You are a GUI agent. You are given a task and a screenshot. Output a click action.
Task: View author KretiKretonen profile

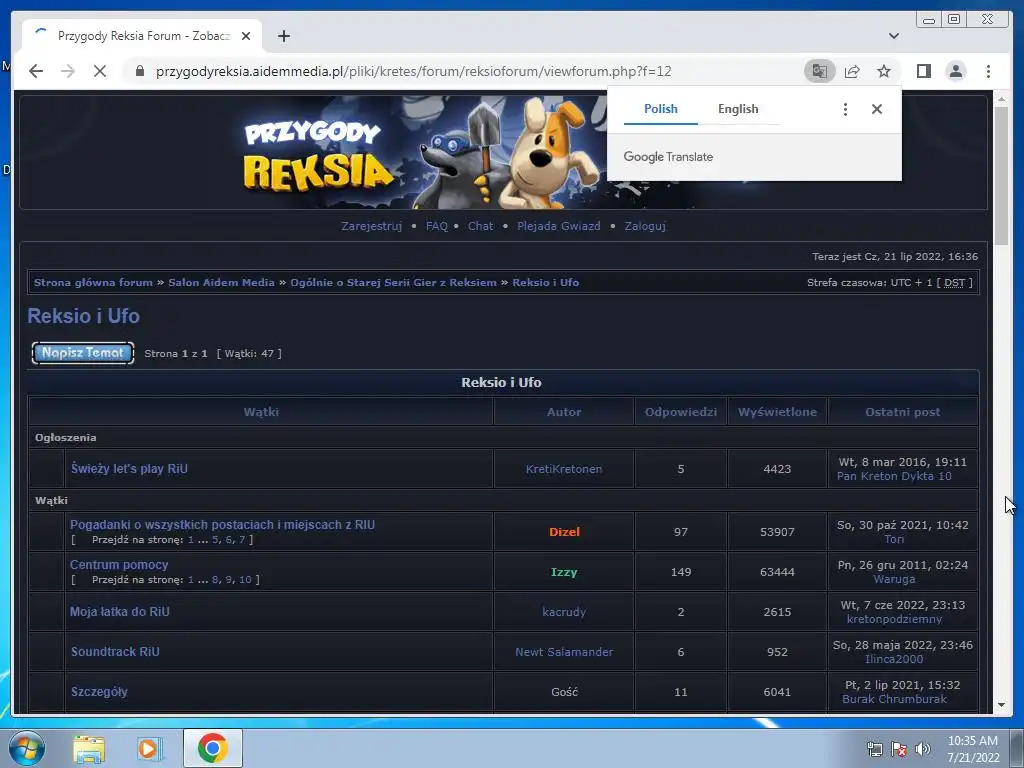click(564, 469)
